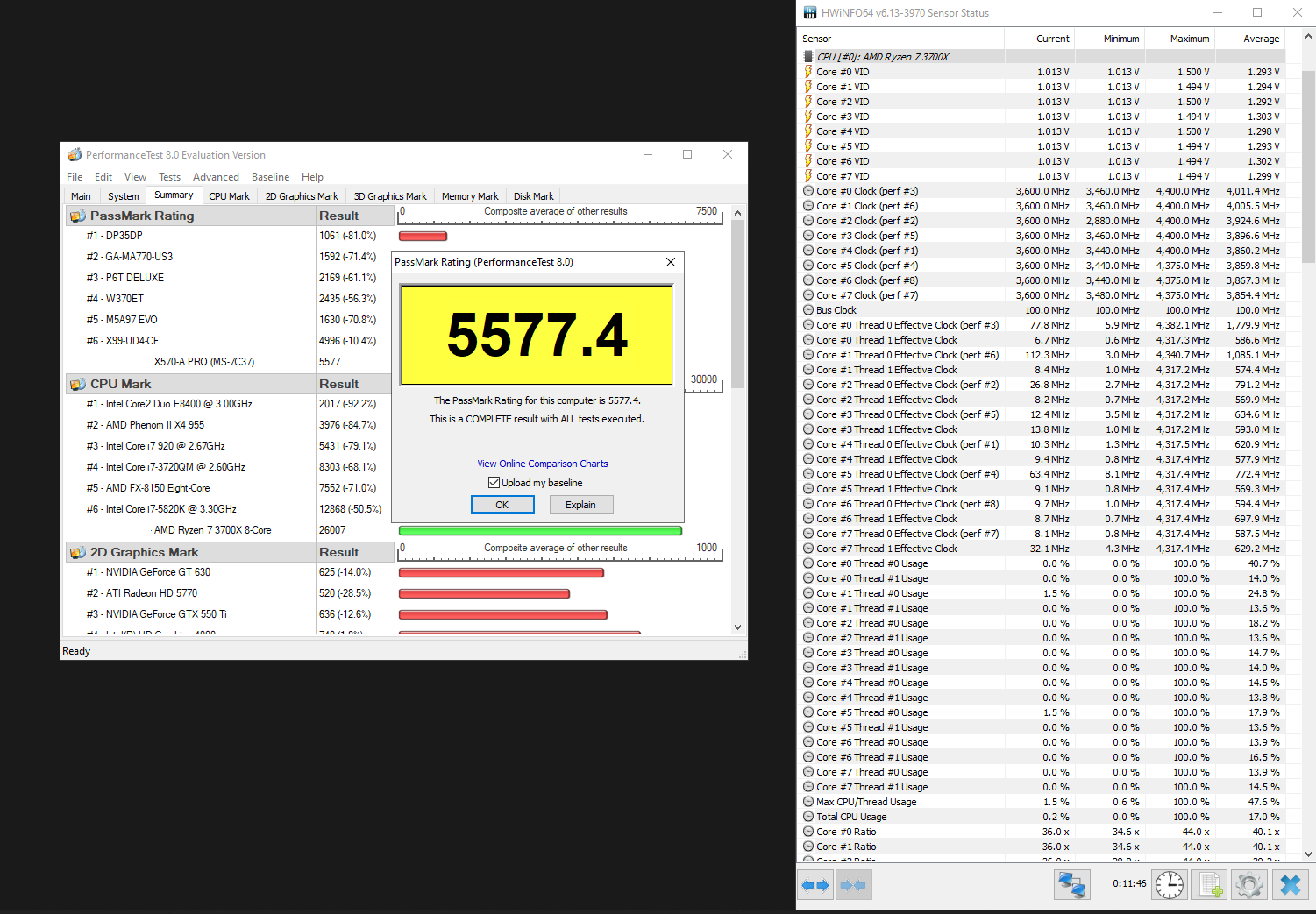
Task: Click the icon next to Total CPU Usage
Action: [808, 817]
